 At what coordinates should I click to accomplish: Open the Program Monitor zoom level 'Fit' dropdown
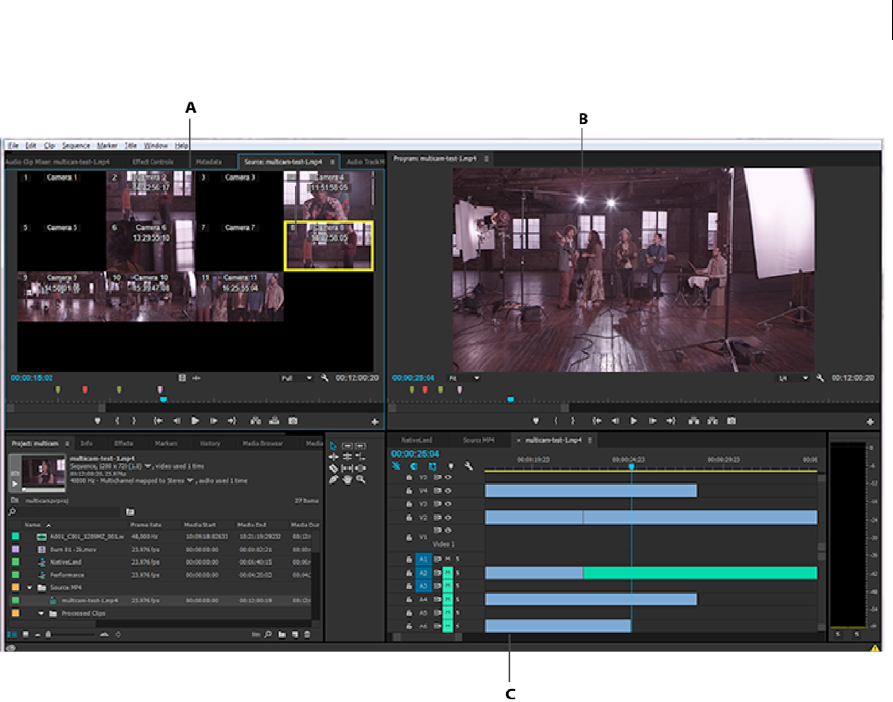tap(465, 378)
